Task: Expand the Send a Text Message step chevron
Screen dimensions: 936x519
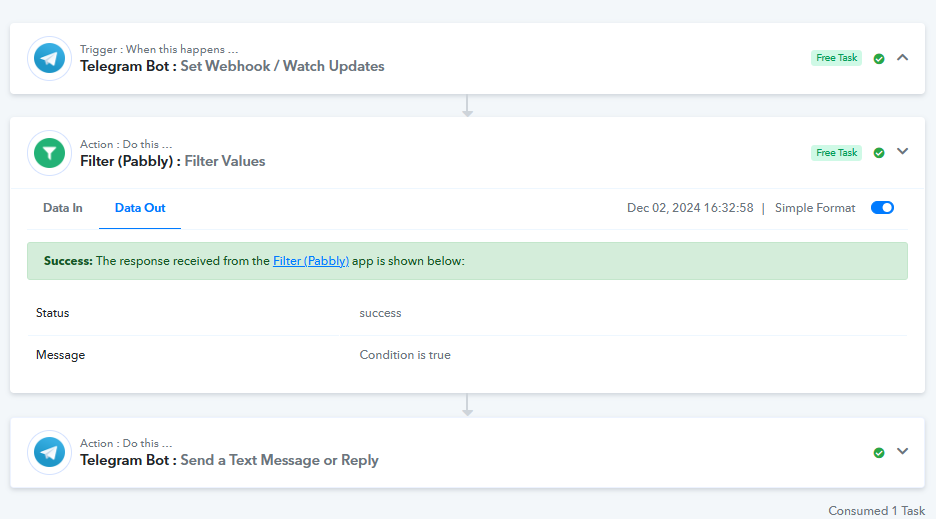Action: pos(903,452)
